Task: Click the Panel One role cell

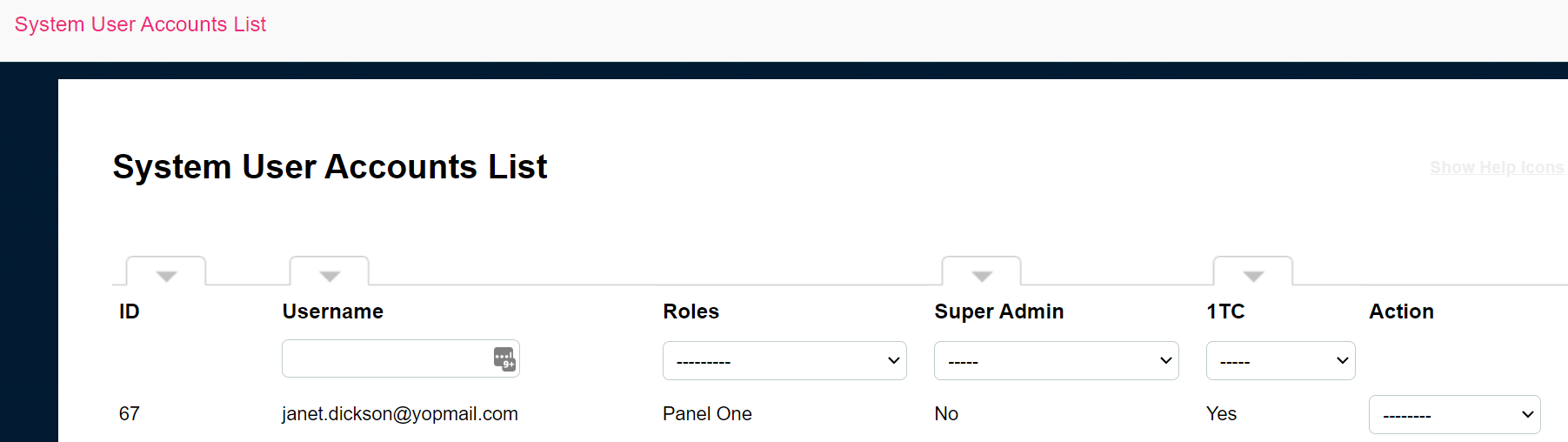Action: [x=707, y=414]
